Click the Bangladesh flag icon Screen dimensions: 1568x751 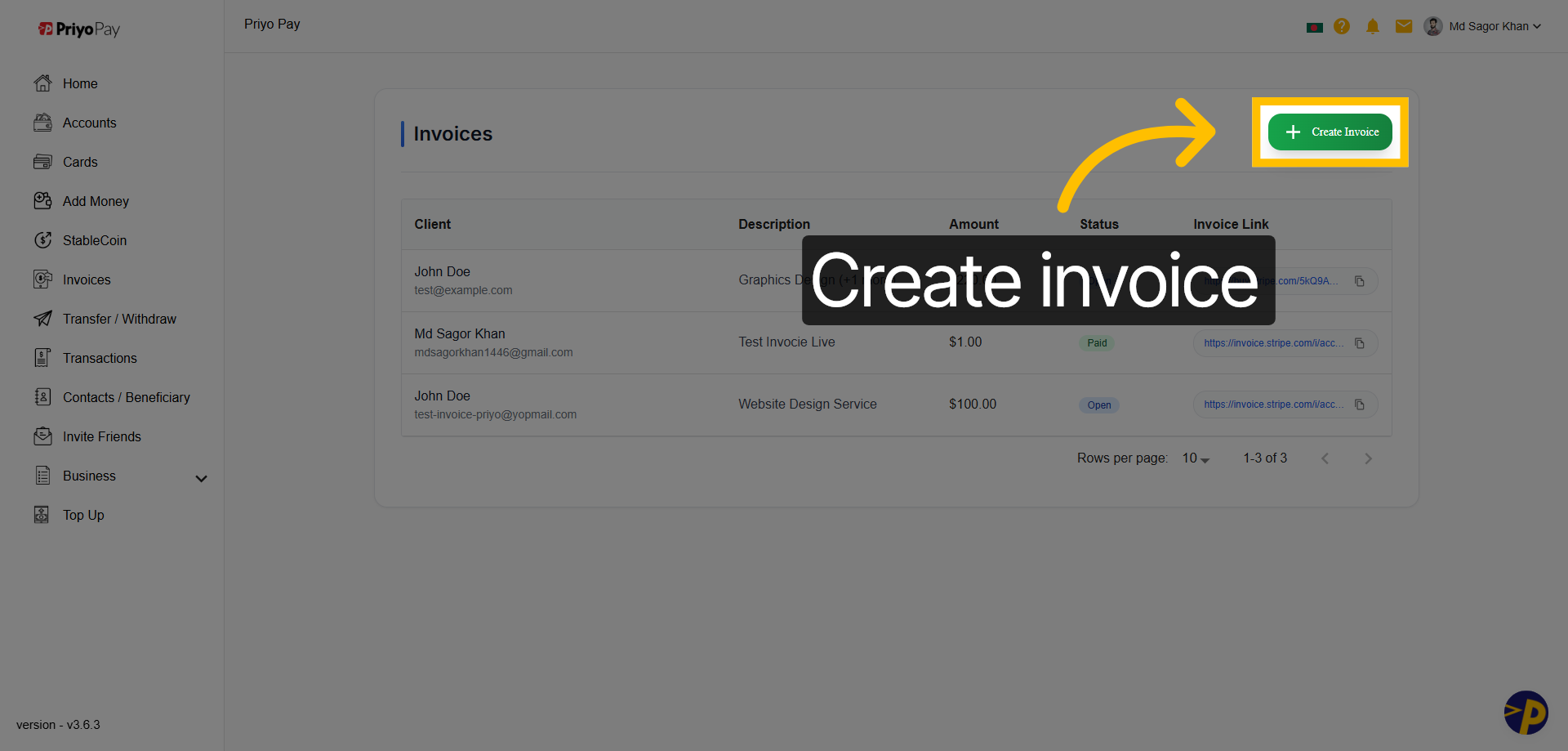(x=1315, y=25)
